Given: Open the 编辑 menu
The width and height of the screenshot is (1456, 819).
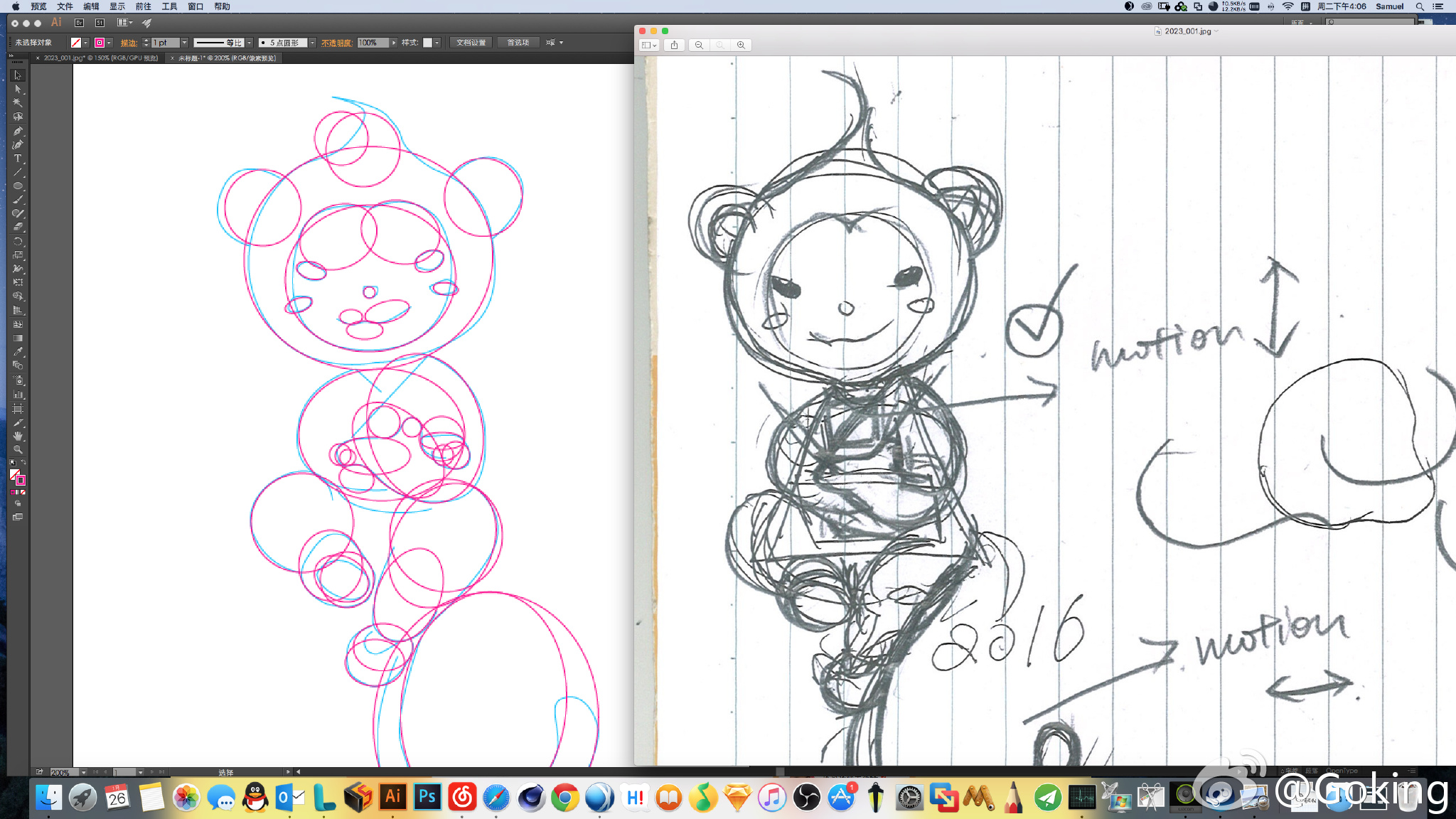Looking at the screenshot, I should 91,6.
